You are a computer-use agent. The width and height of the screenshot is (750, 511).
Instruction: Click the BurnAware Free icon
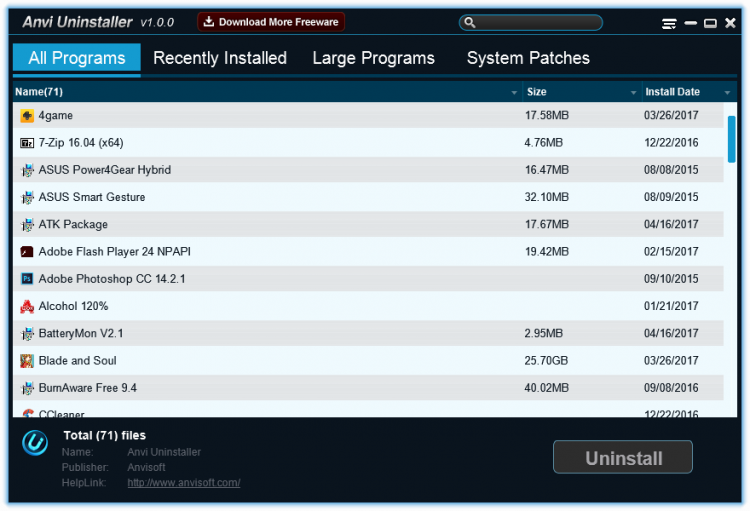[27, 388]
